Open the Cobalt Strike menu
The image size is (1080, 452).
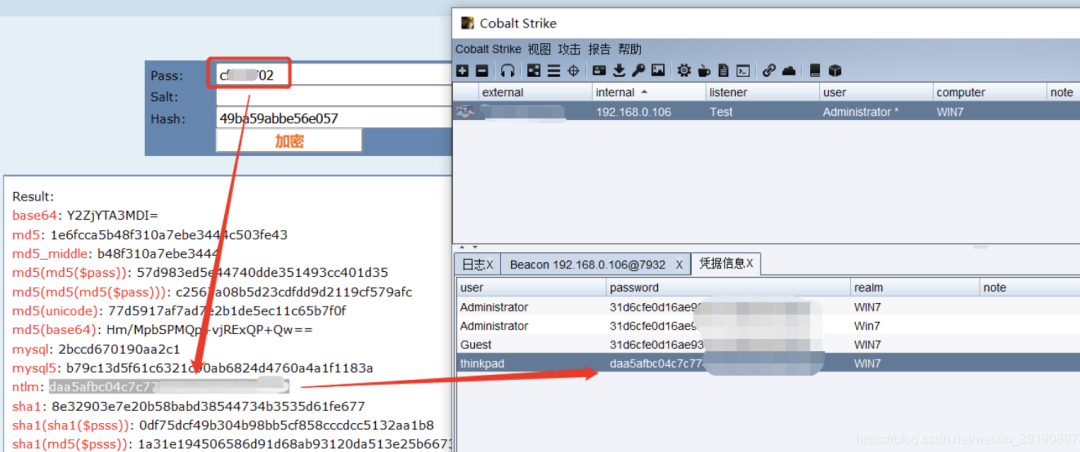coord(488,50)
